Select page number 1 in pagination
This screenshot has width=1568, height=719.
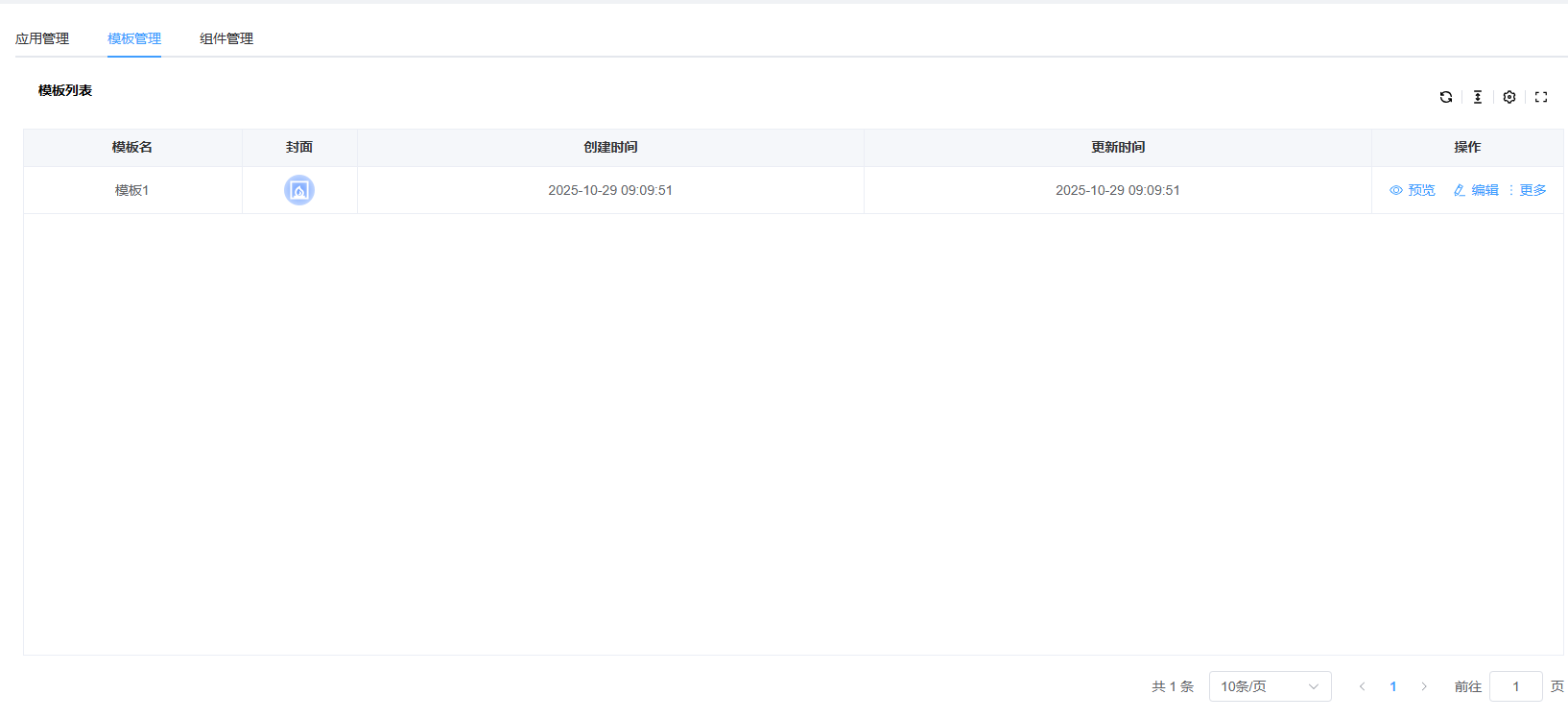pyautogui.click(x=1393, y=686)
